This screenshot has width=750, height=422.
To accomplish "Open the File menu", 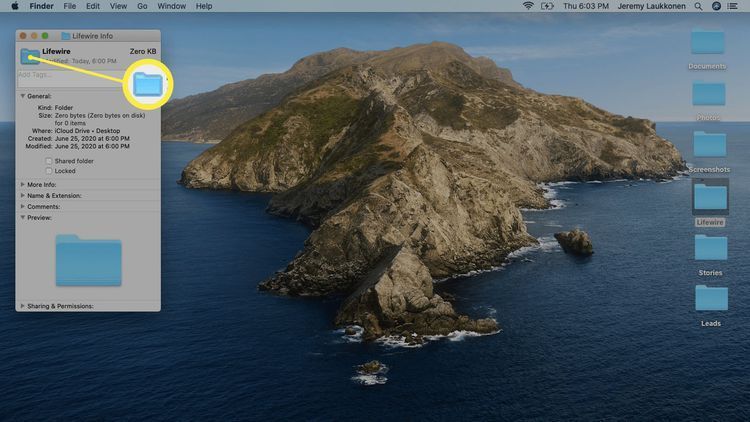I will point(69,6).
